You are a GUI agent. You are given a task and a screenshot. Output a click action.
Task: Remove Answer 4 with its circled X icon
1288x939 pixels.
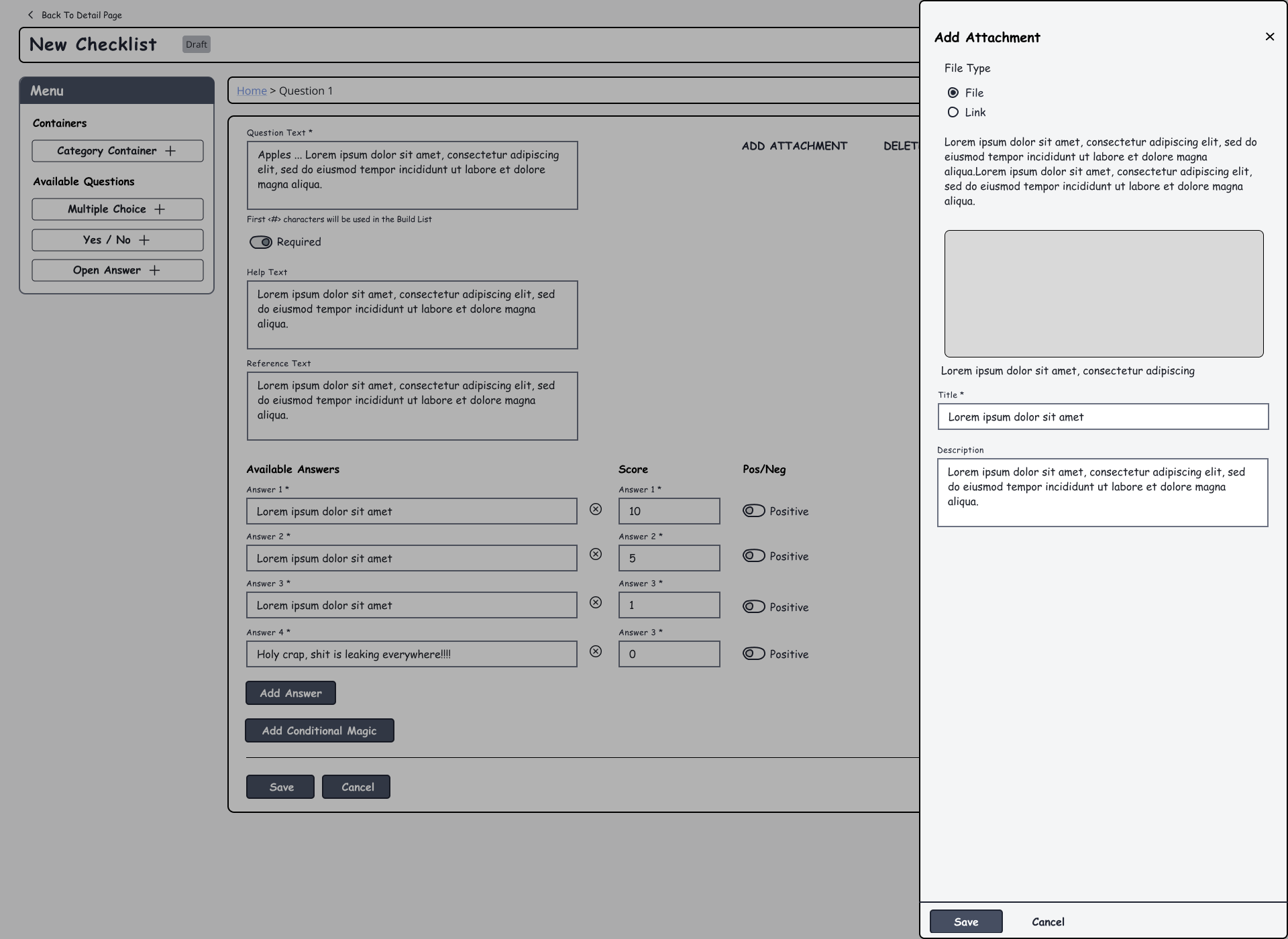tap(596, 651)
